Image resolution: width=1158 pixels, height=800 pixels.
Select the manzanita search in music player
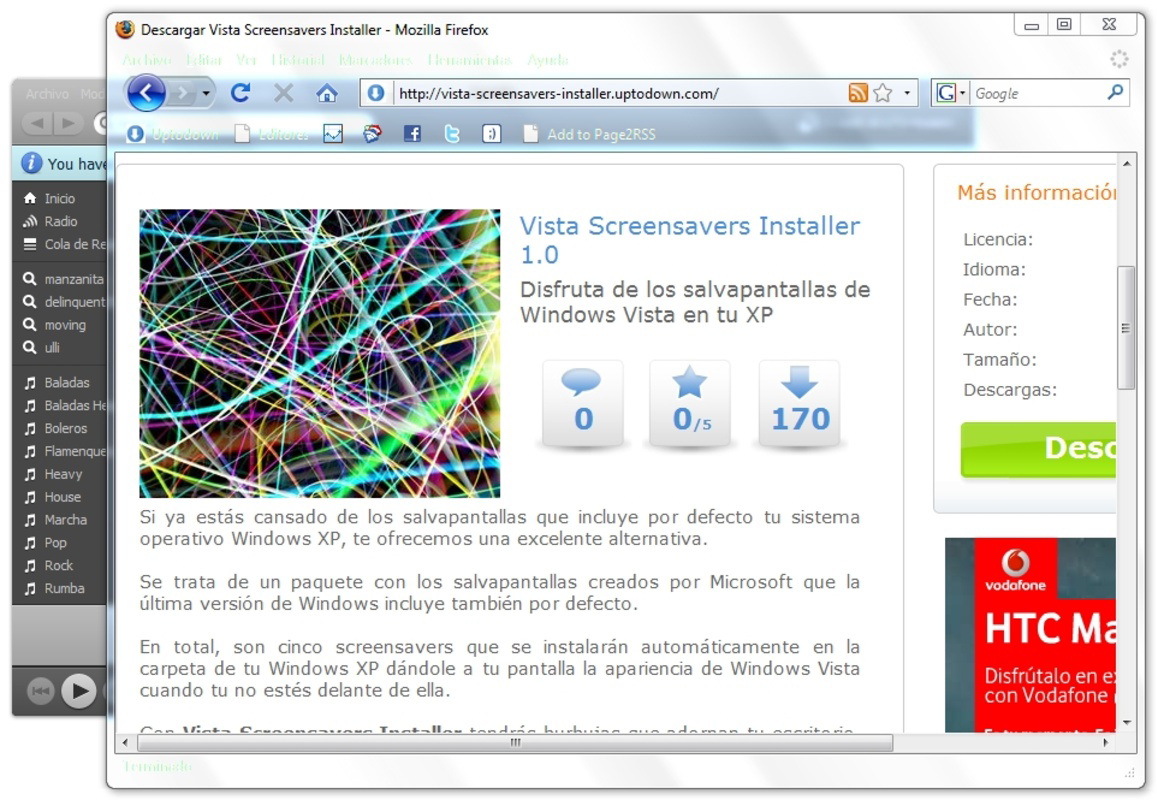[x=64, y=278]
